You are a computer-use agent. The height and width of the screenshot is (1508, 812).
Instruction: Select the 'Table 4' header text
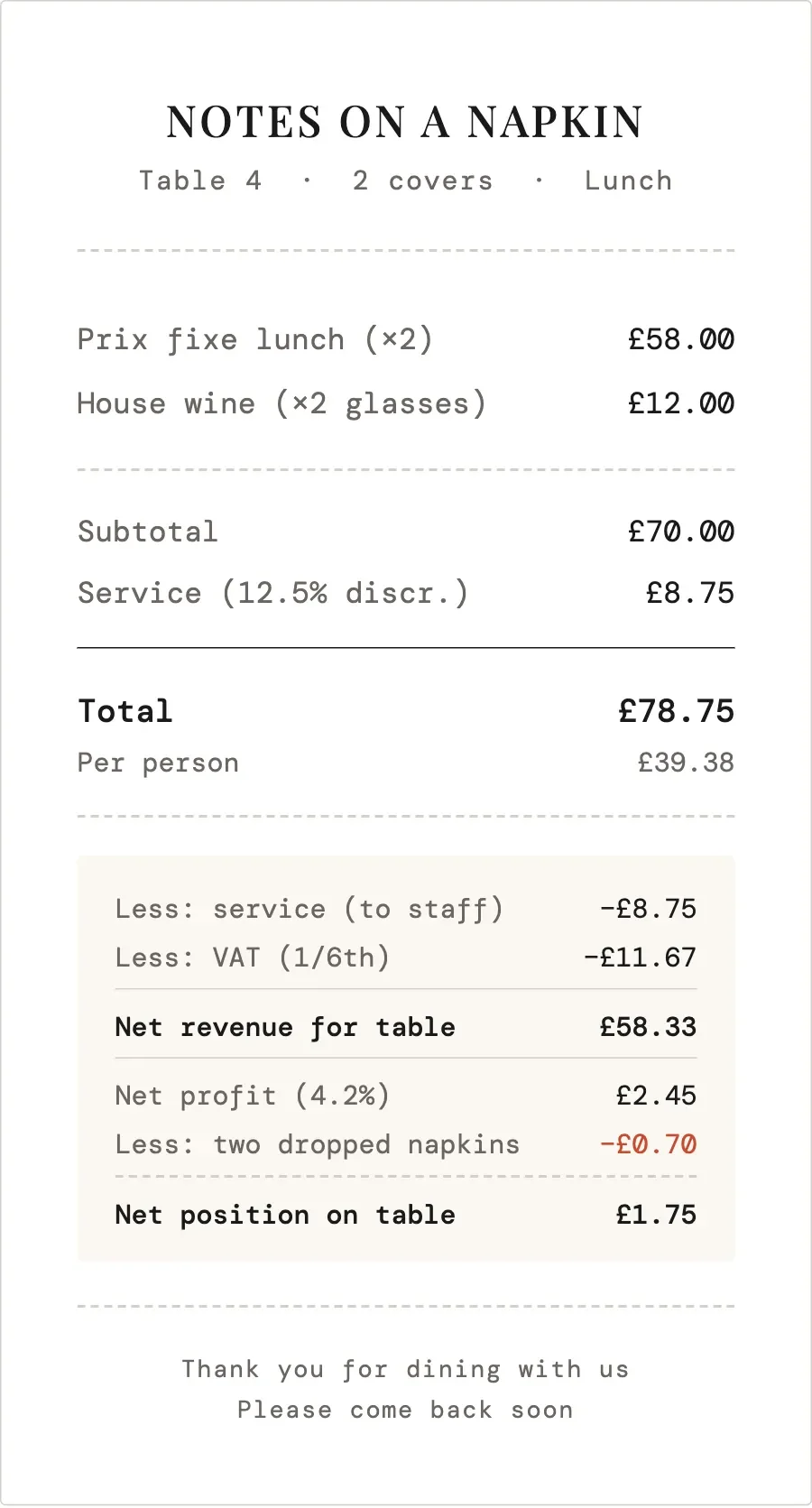pyautogui.click(x=200, y=180)
